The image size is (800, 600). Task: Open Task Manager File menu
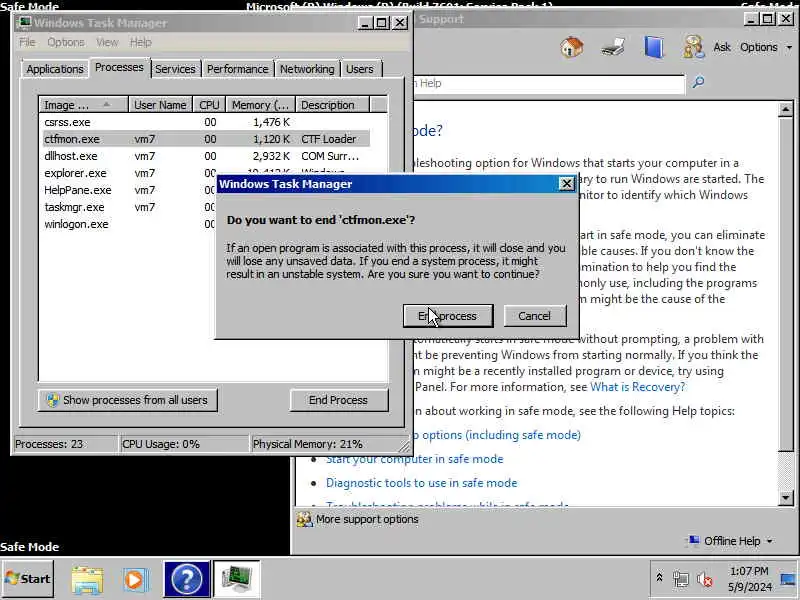click(x=28, y=42)
